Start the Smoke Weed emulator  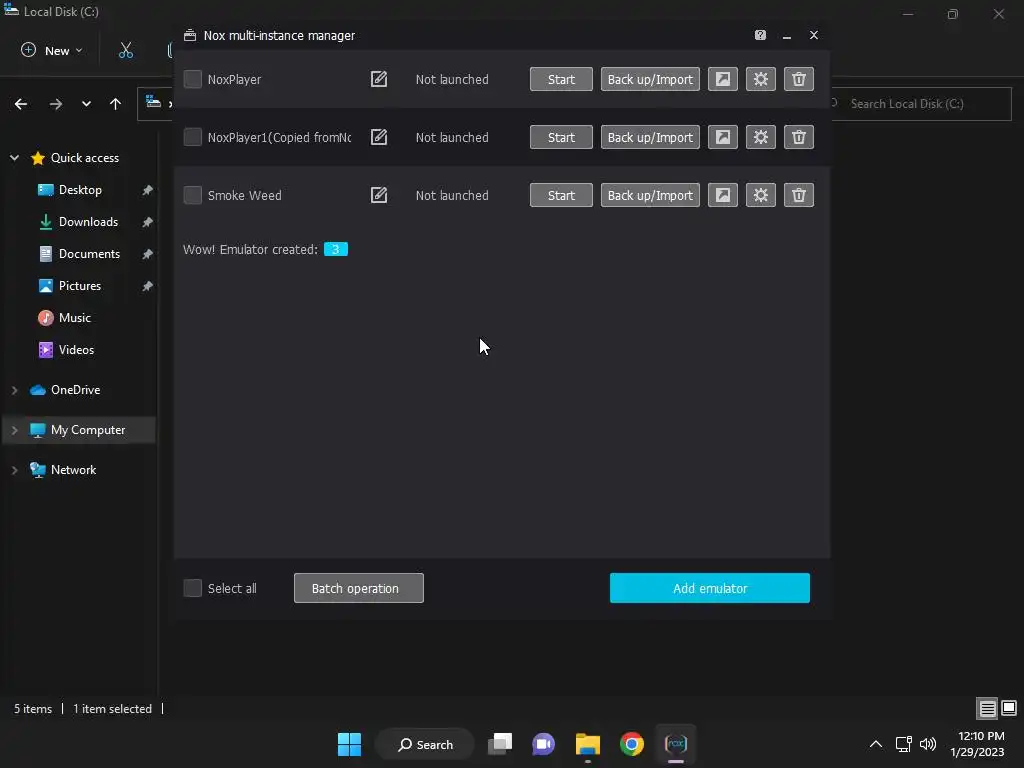[x=561, y=195]
